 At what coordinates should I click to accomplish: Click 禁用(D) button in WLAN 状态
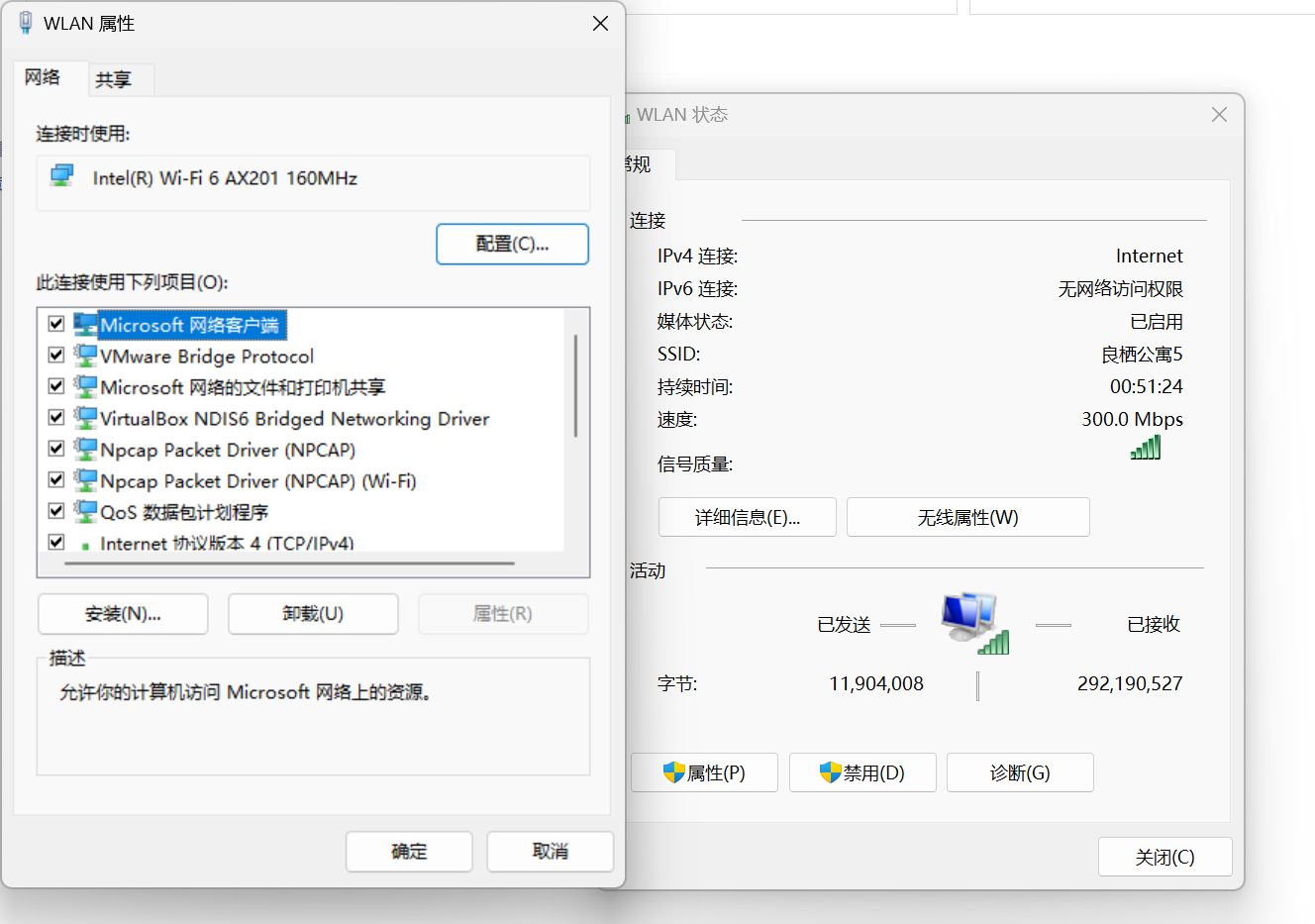tap(862, 772)
